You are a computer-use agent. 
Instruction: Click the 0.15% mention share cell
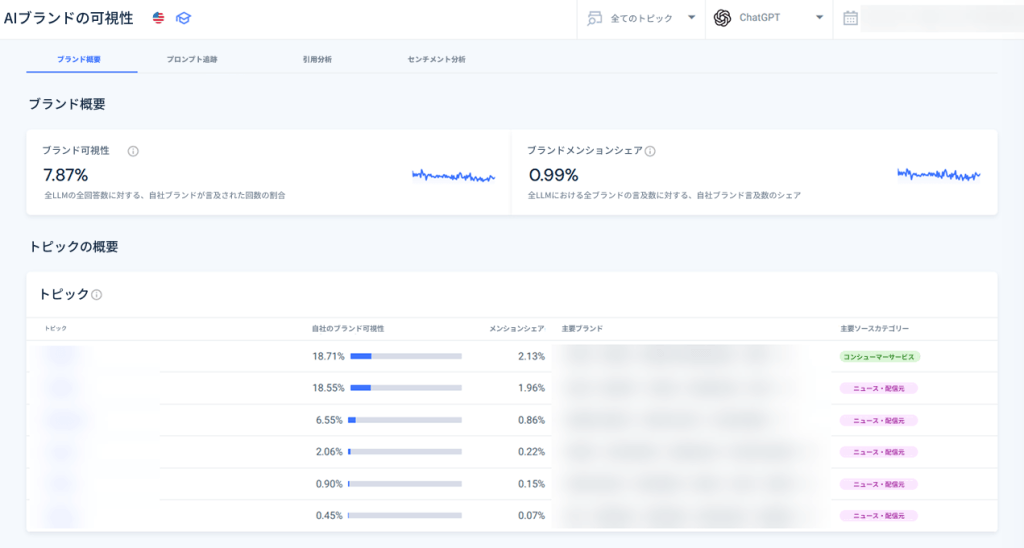[531, 484]
